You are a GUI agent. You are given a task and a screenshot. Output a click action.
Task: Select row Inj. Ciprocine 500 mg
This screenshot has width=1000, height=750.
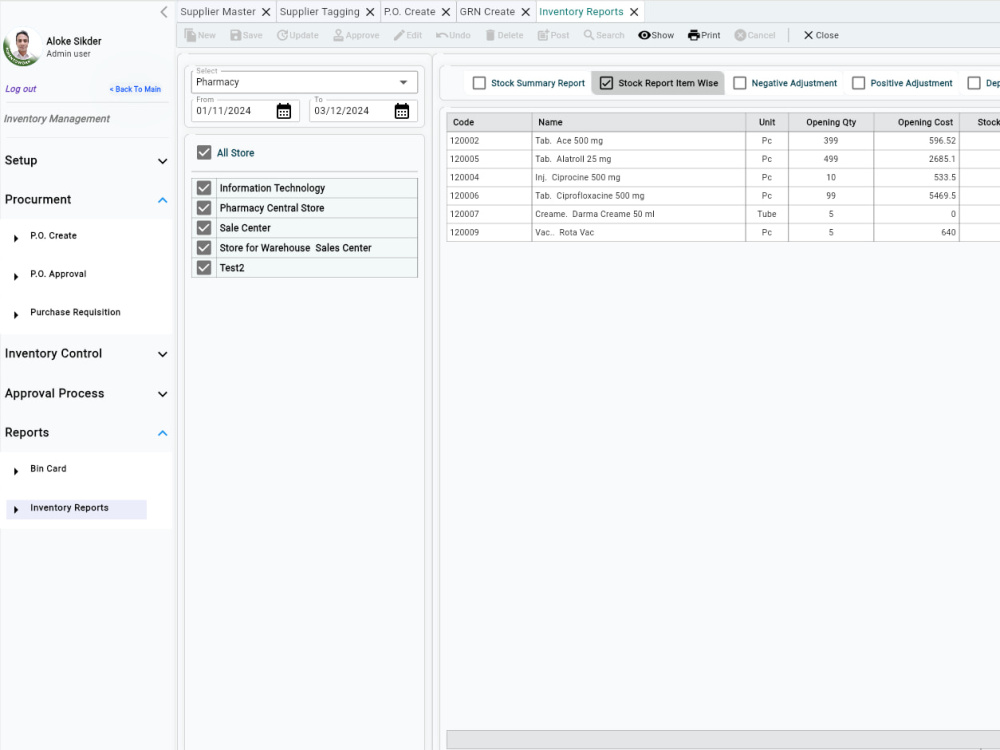click(723, 178)
